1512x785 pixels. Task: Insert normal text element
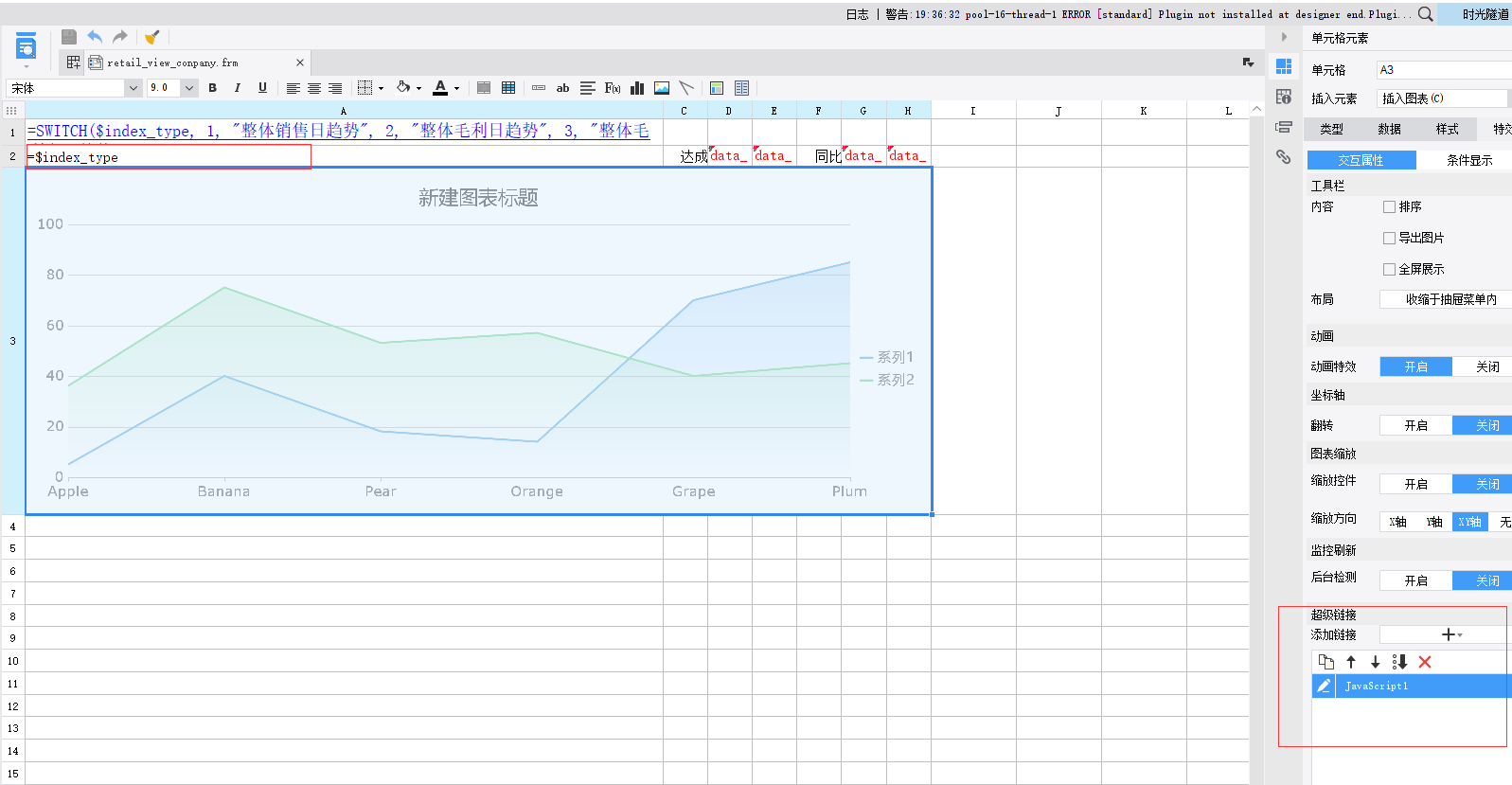click(x=539, y=88)
